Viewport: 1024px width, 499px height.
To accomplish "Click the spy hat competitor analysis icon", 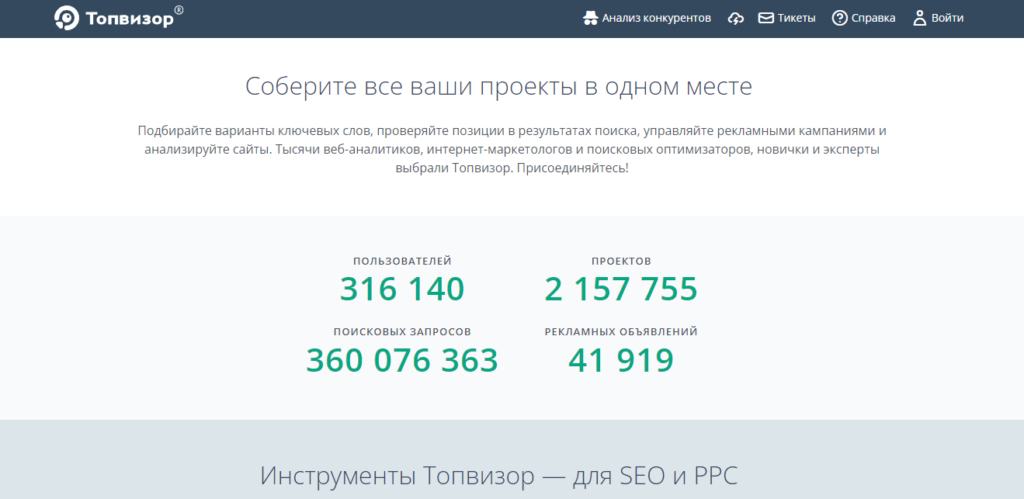I will pos(590,18).
